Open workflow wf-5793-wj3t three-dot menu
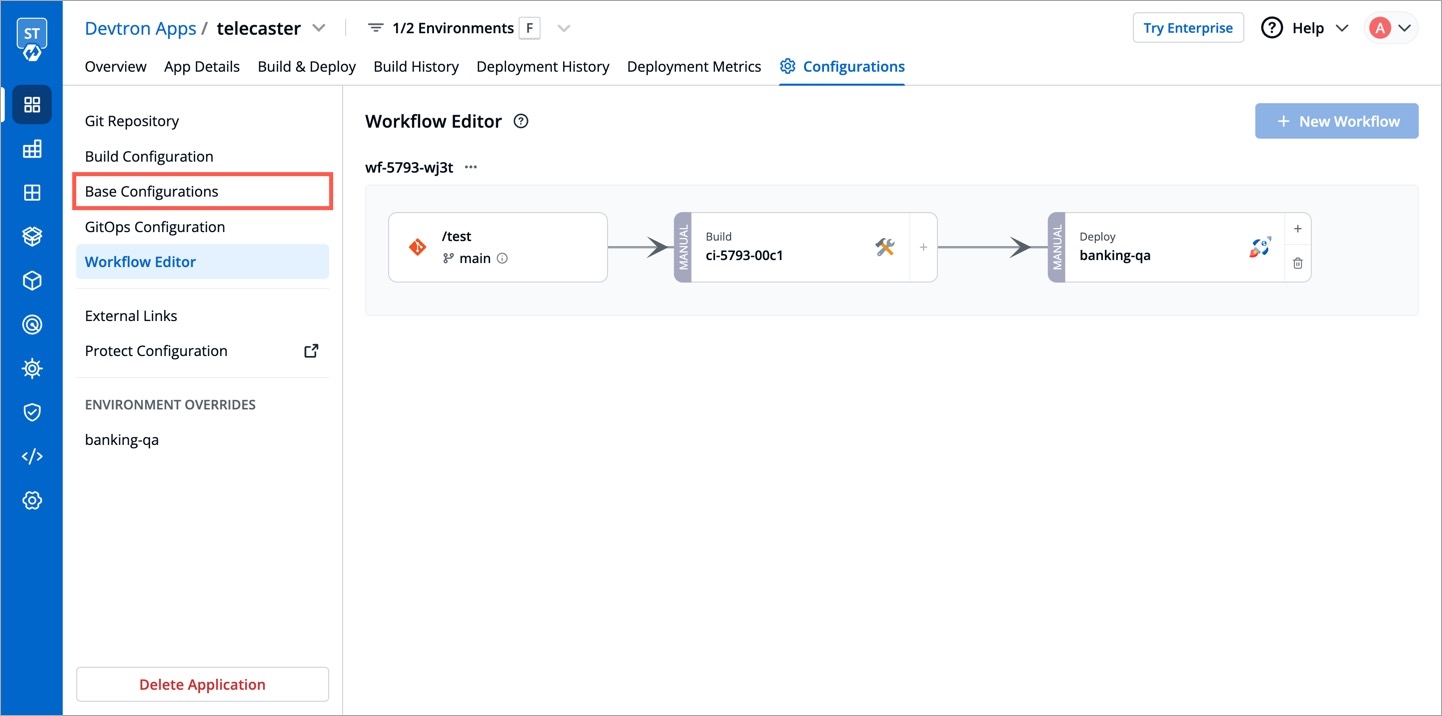 (471, 167)
